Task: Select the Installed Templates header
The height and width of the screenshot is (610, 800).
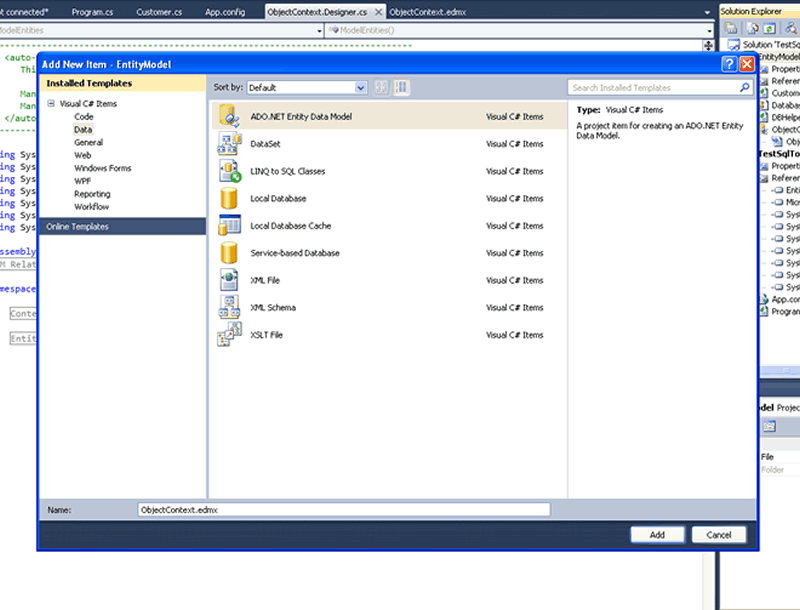Action: tap(122, 83)
